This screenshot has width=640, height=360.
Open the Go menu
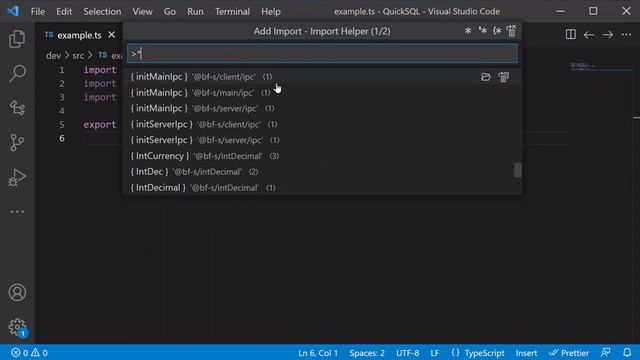tap(170, 11)
